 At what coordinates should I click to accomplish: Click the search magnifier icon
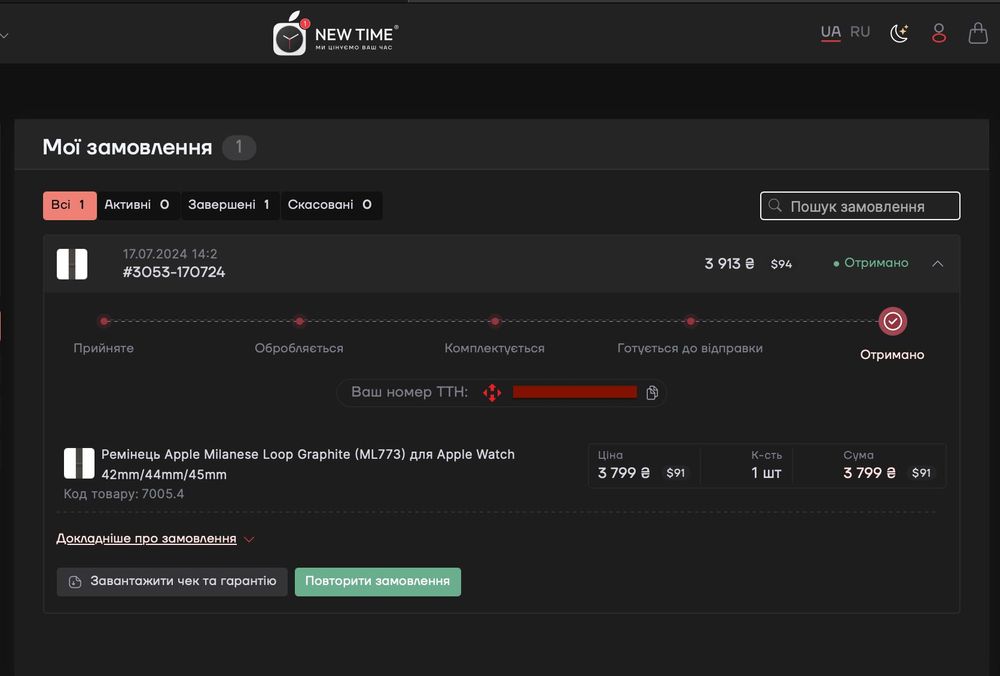click(x=775, y=205)
